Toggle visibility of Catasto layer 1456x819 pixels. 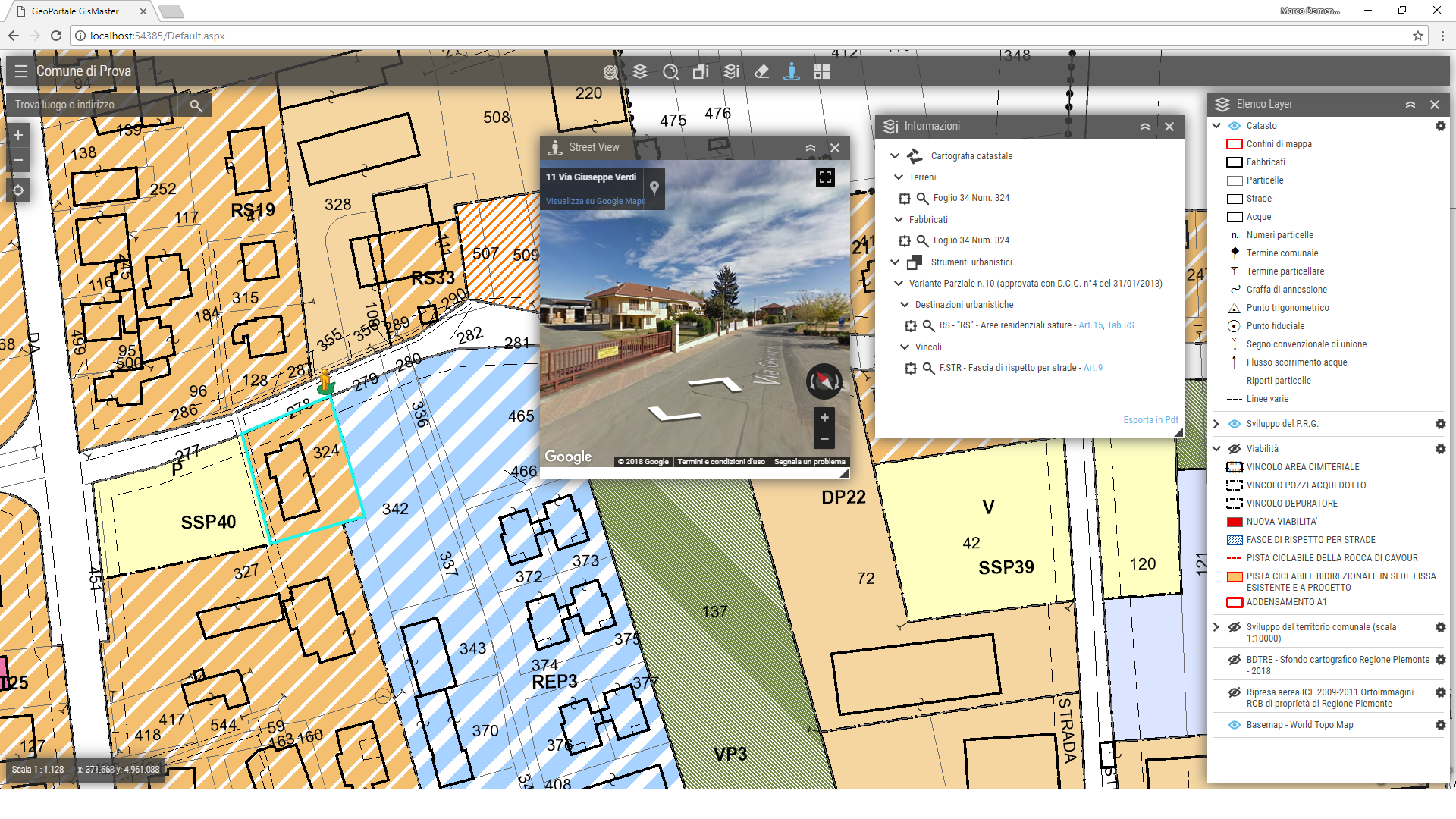1235,126
